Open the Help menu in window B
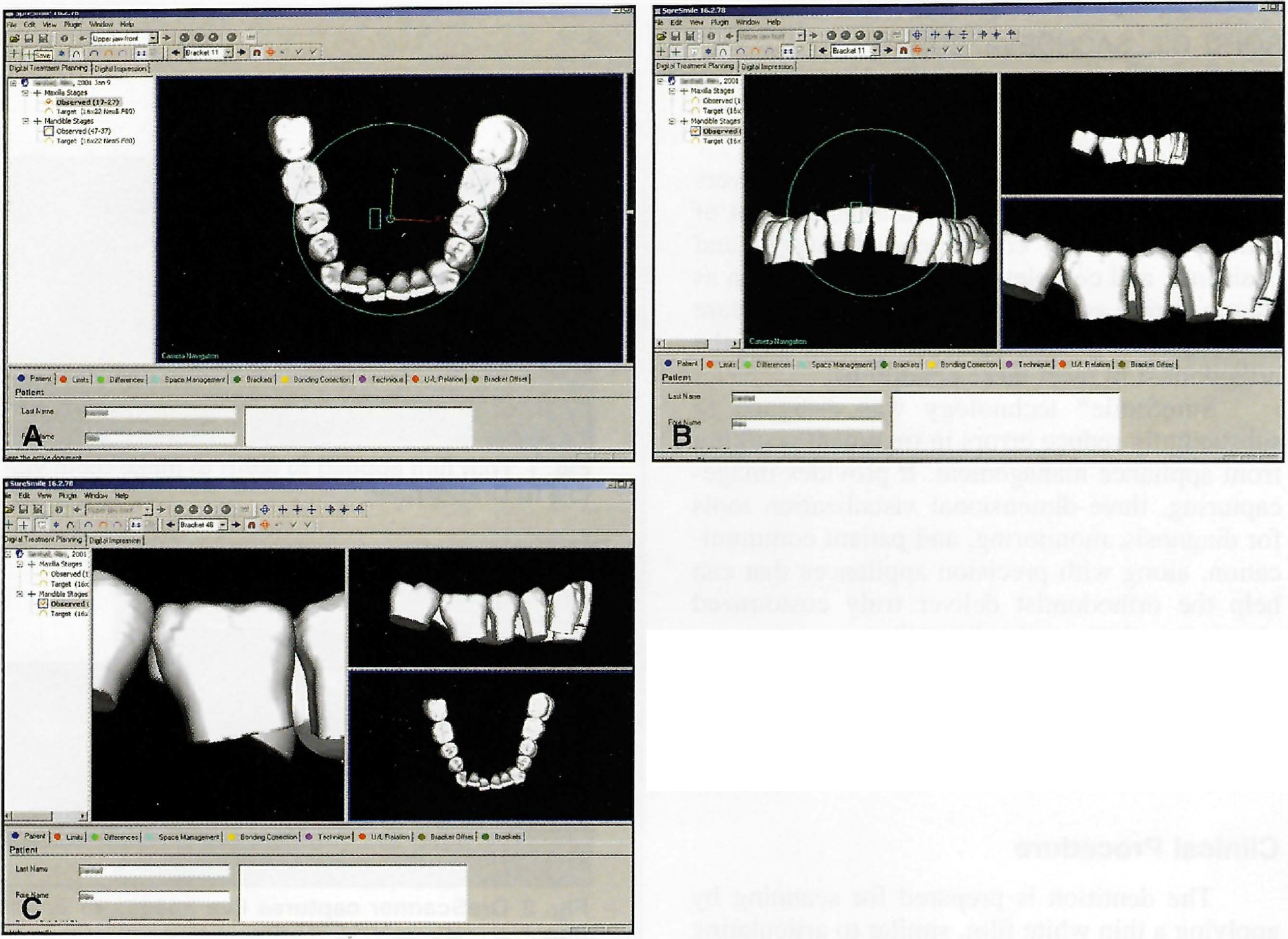 pos(774,22)
